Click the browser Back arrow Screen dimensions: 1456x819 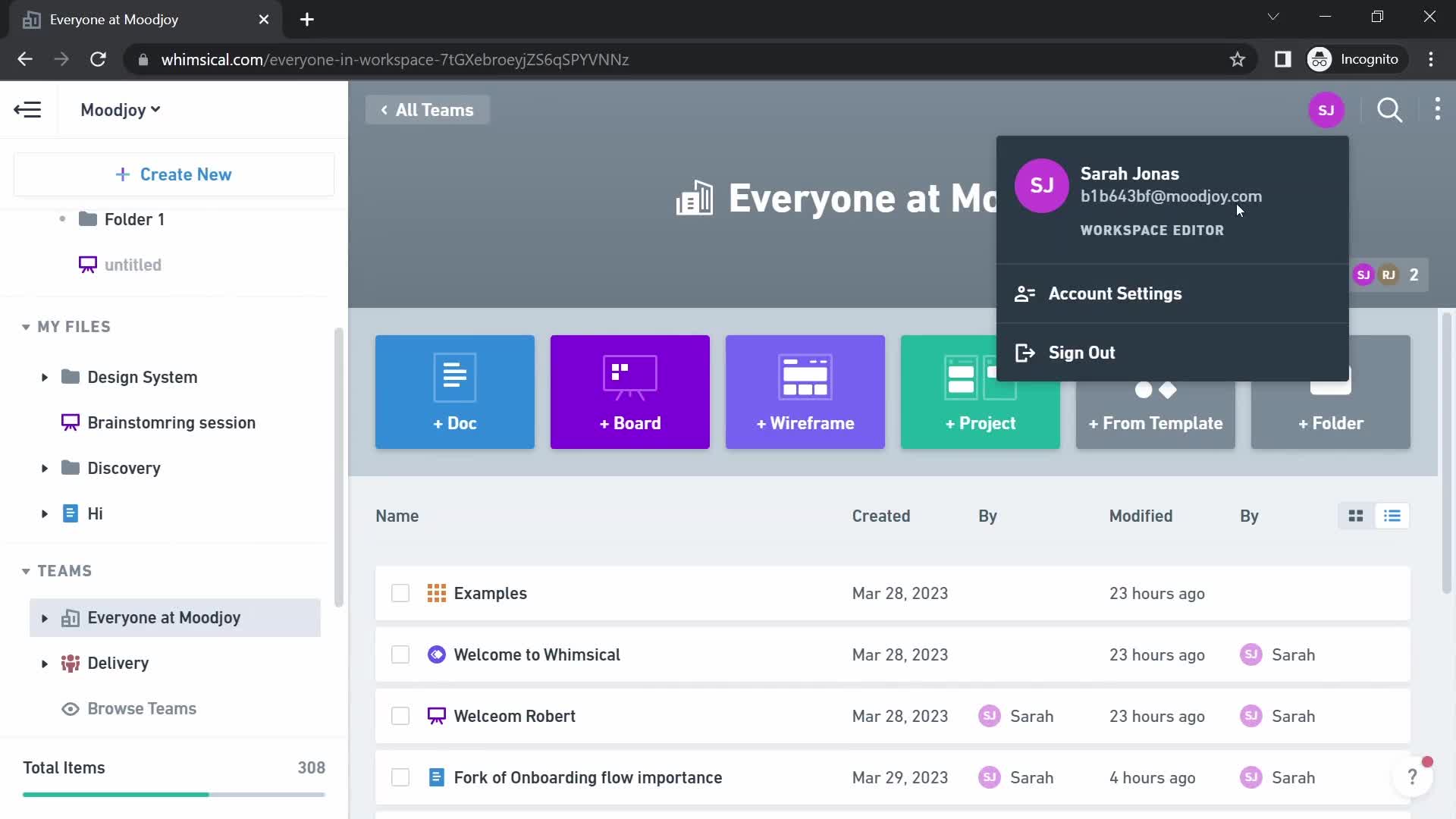click(25, 59)
